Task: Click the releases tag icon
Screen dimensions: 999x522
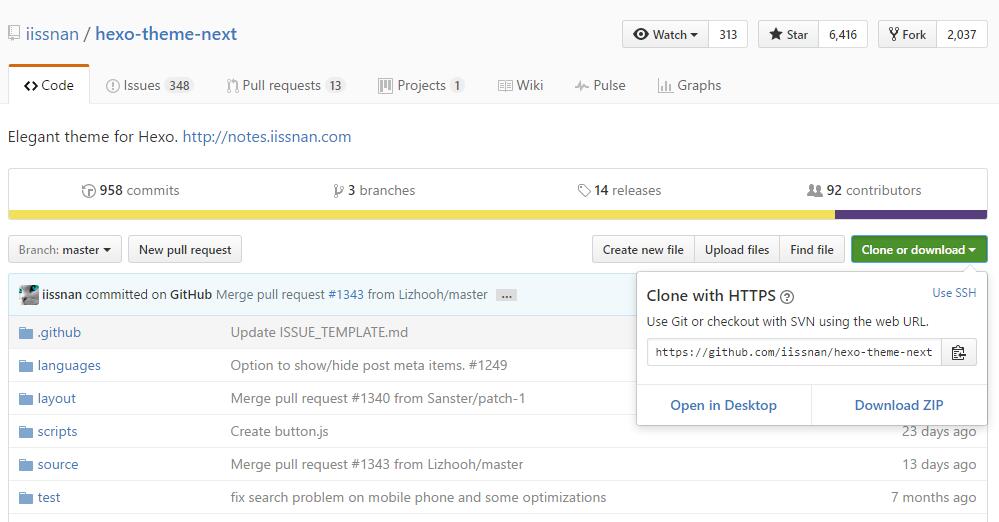Action: click(584, 191)
